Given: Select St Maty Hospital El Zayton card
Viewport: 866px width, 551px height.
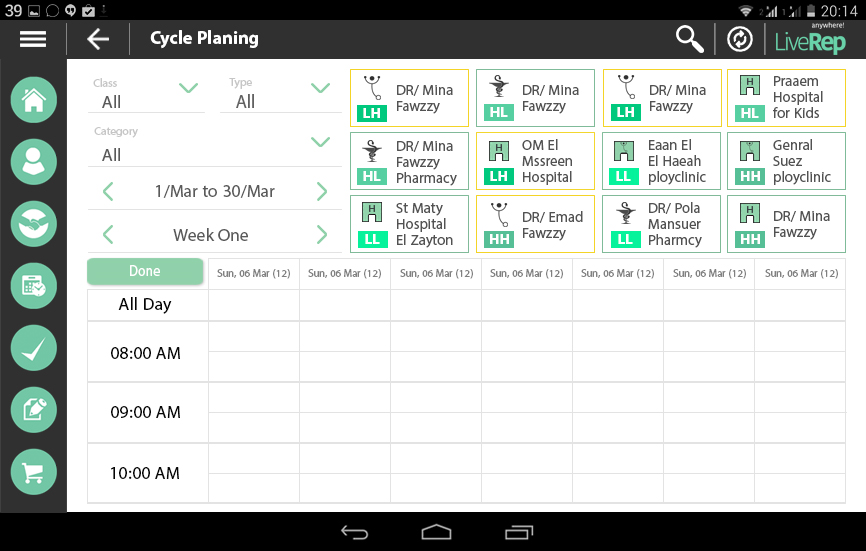Looking at the screenshot, I should coord(409,224).
